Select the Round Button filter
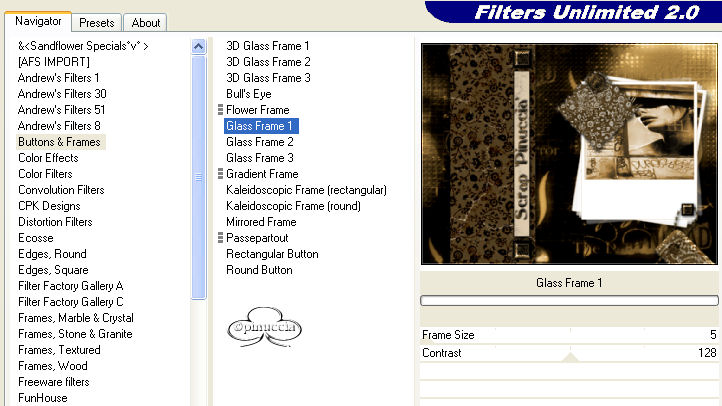 (259, 270)
